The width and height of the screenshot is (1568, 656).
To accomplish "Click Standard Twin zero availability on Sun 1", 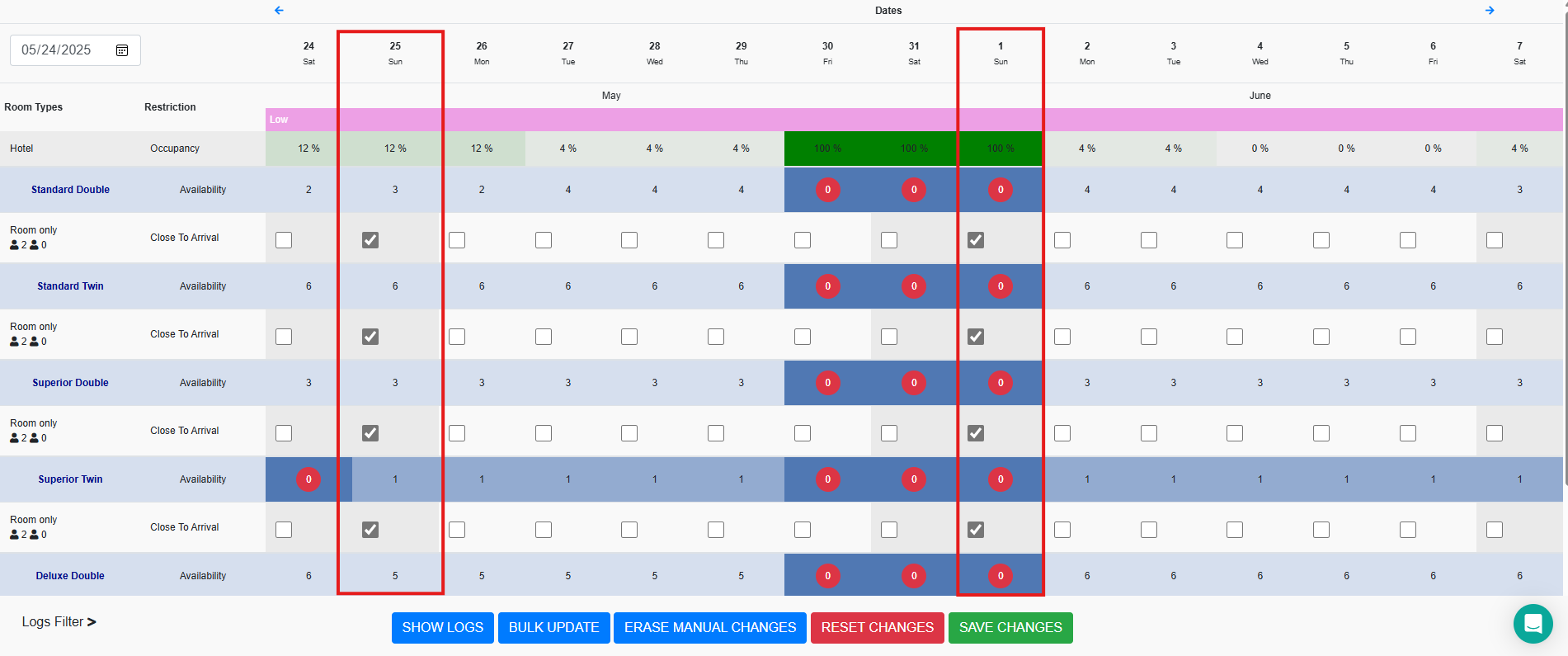I will (x=1001, y=286).
